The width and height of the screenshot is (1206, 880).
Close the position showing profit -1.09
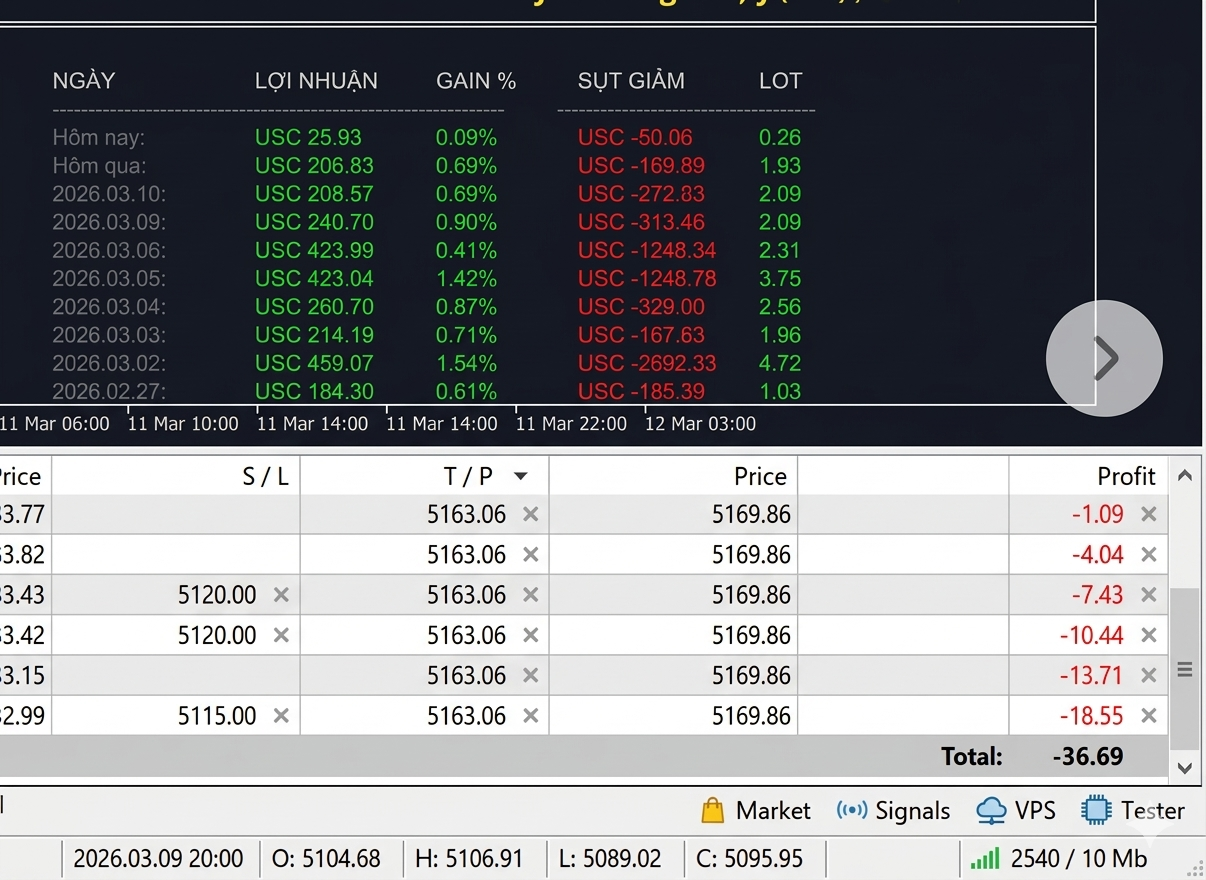[1149, 514]
